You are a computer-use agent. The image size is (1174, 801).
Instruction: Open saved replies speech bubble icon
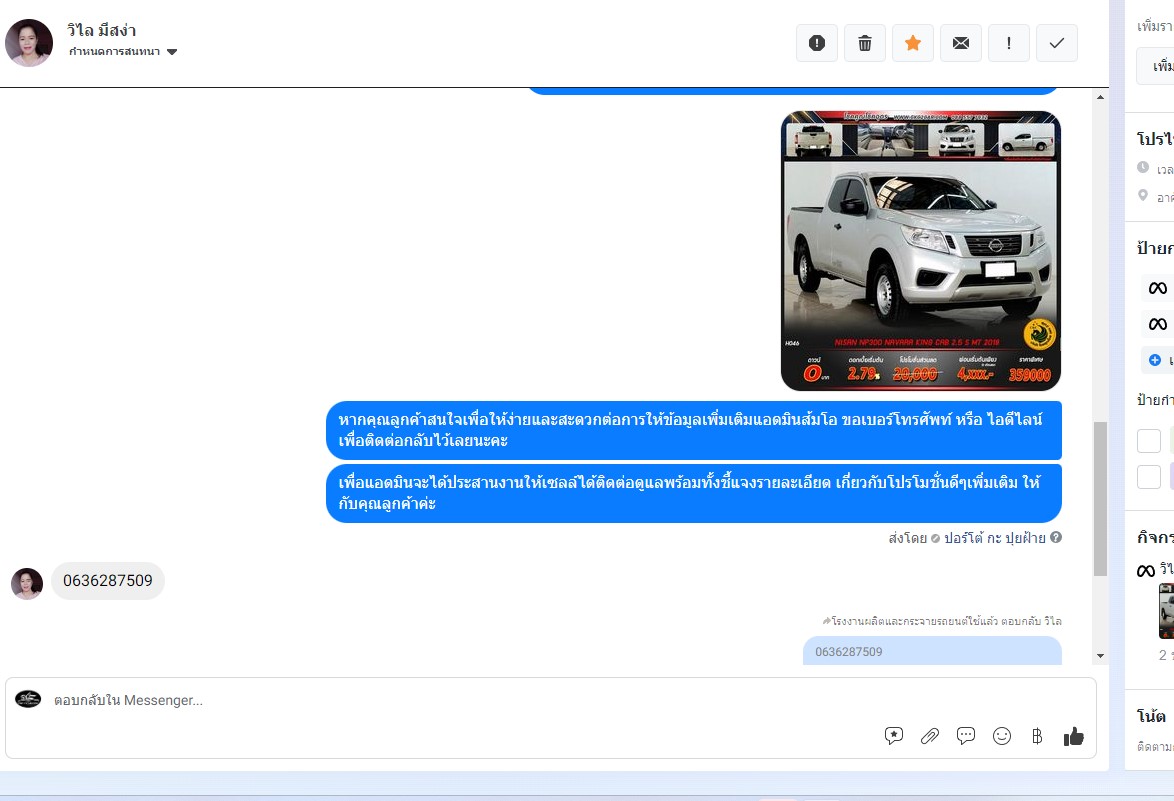coord(966,736)
